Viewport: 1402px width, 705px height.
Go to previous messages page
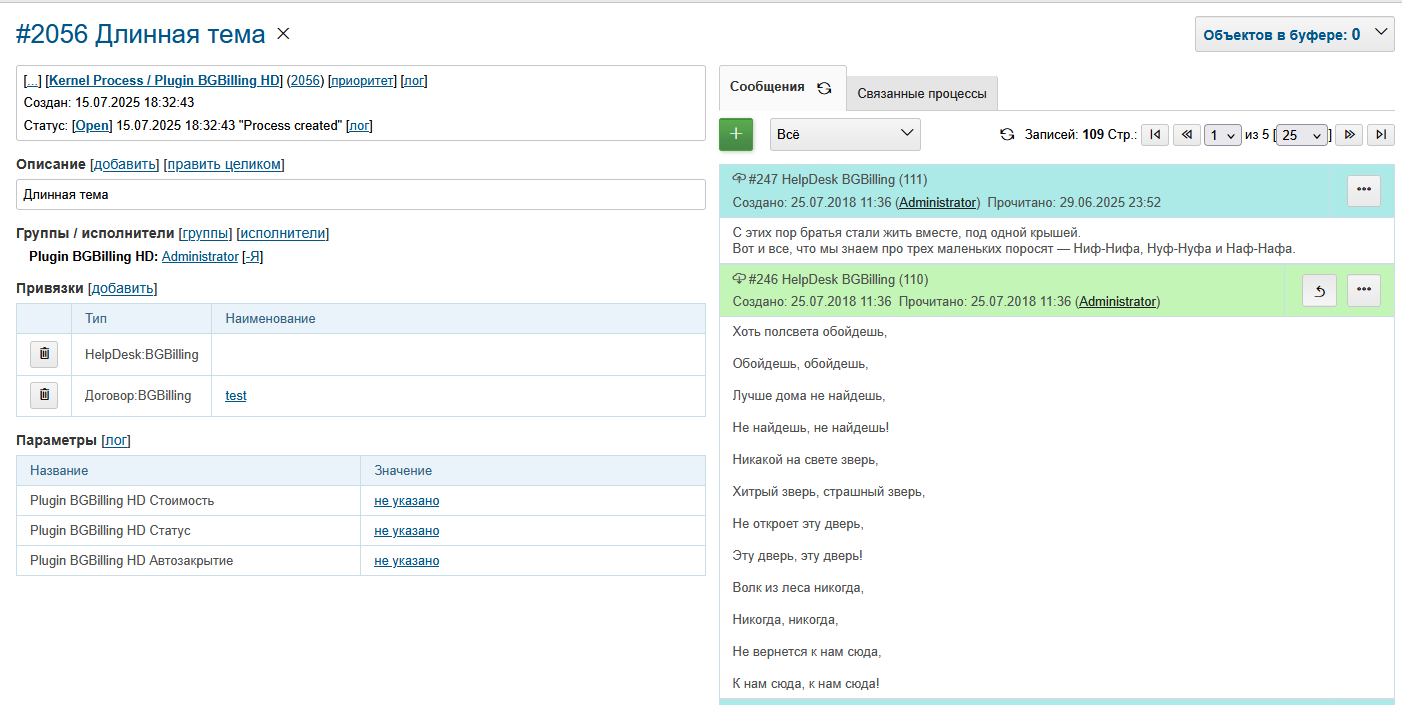(1186, 133)
